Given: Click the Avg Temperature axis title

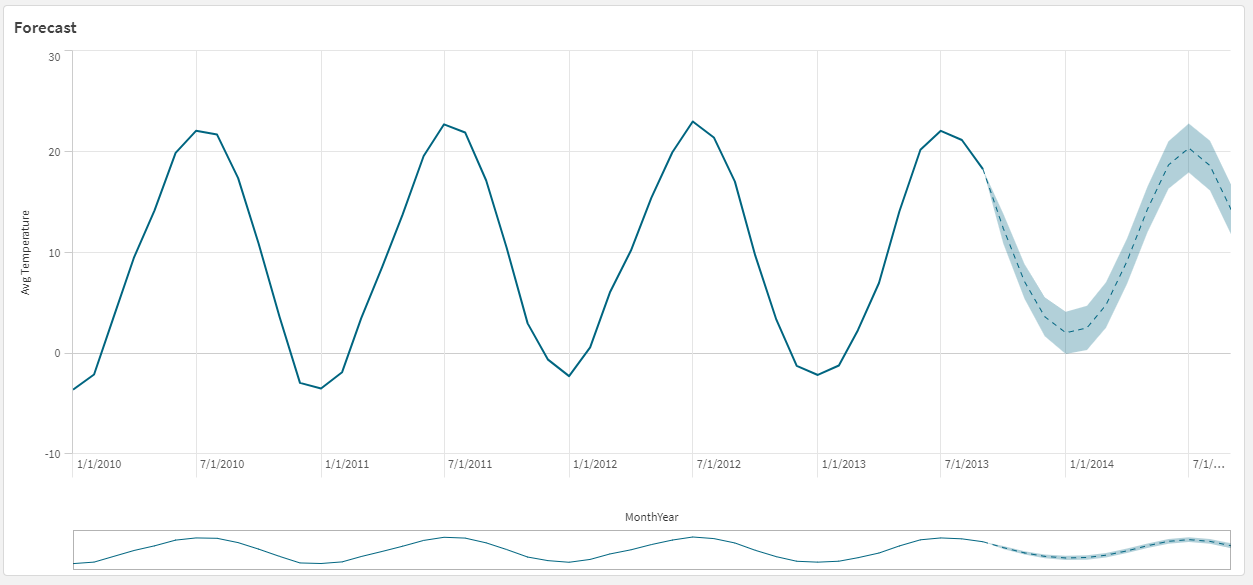Looking at the screenshot, I should click(27, 252).
